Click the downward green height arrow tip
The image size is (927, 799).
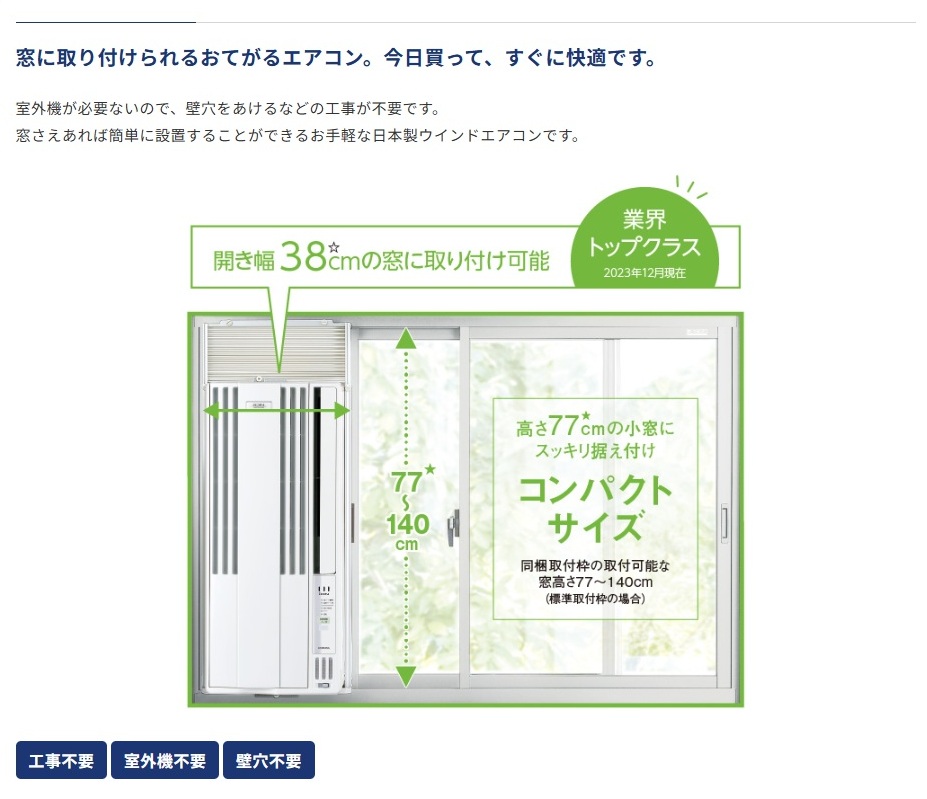[406, 677]
